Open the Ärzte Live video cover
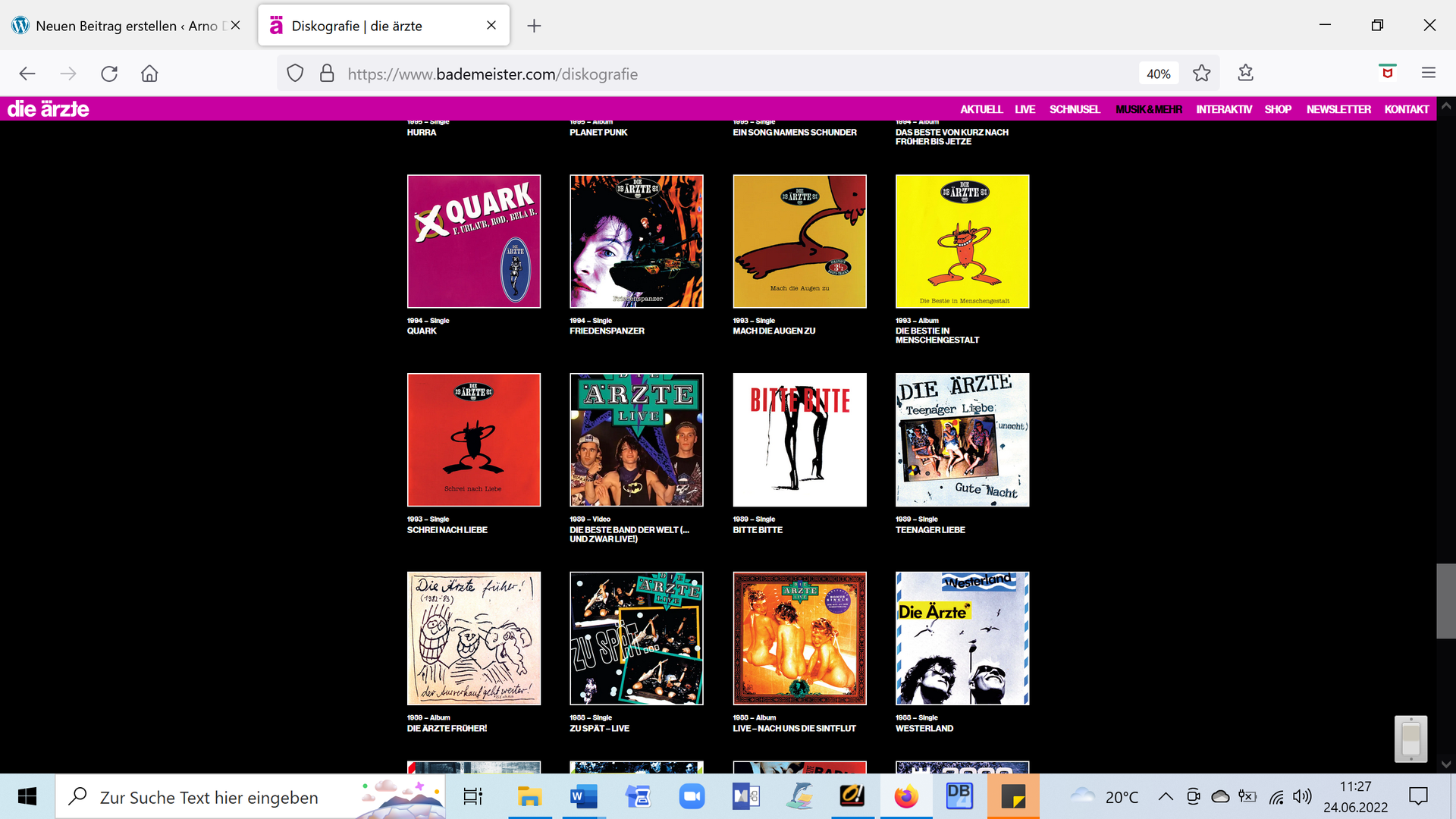The image size is (1456, 819). pos(636,440)
